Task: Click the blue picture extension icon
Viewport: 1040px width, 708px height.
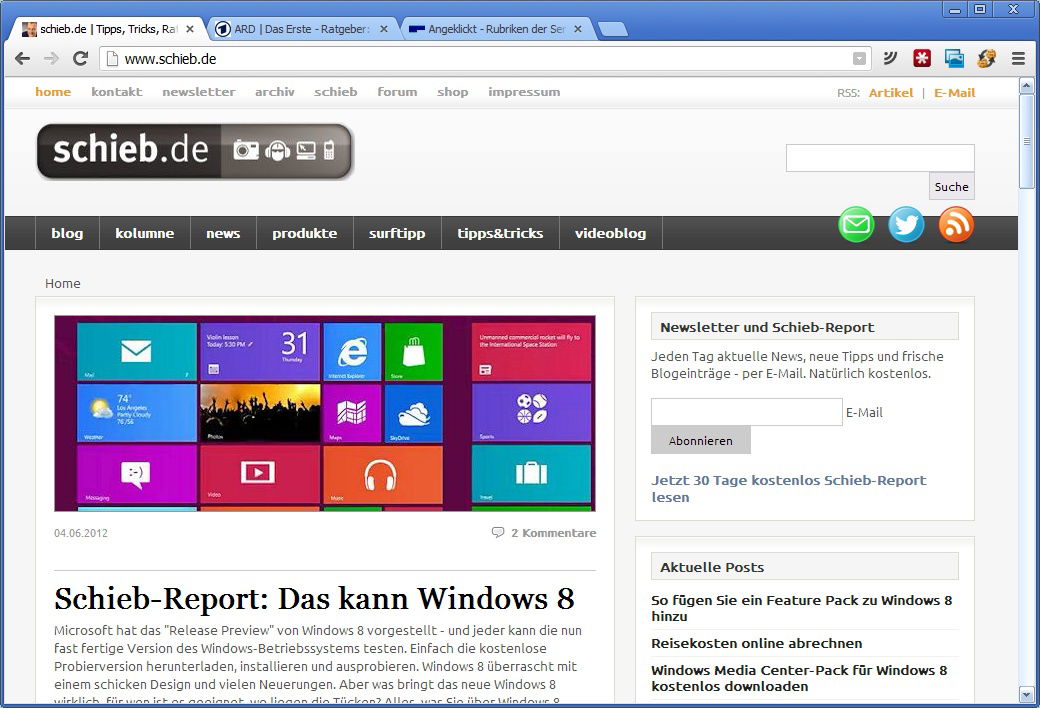Action: tap(954, 58)
